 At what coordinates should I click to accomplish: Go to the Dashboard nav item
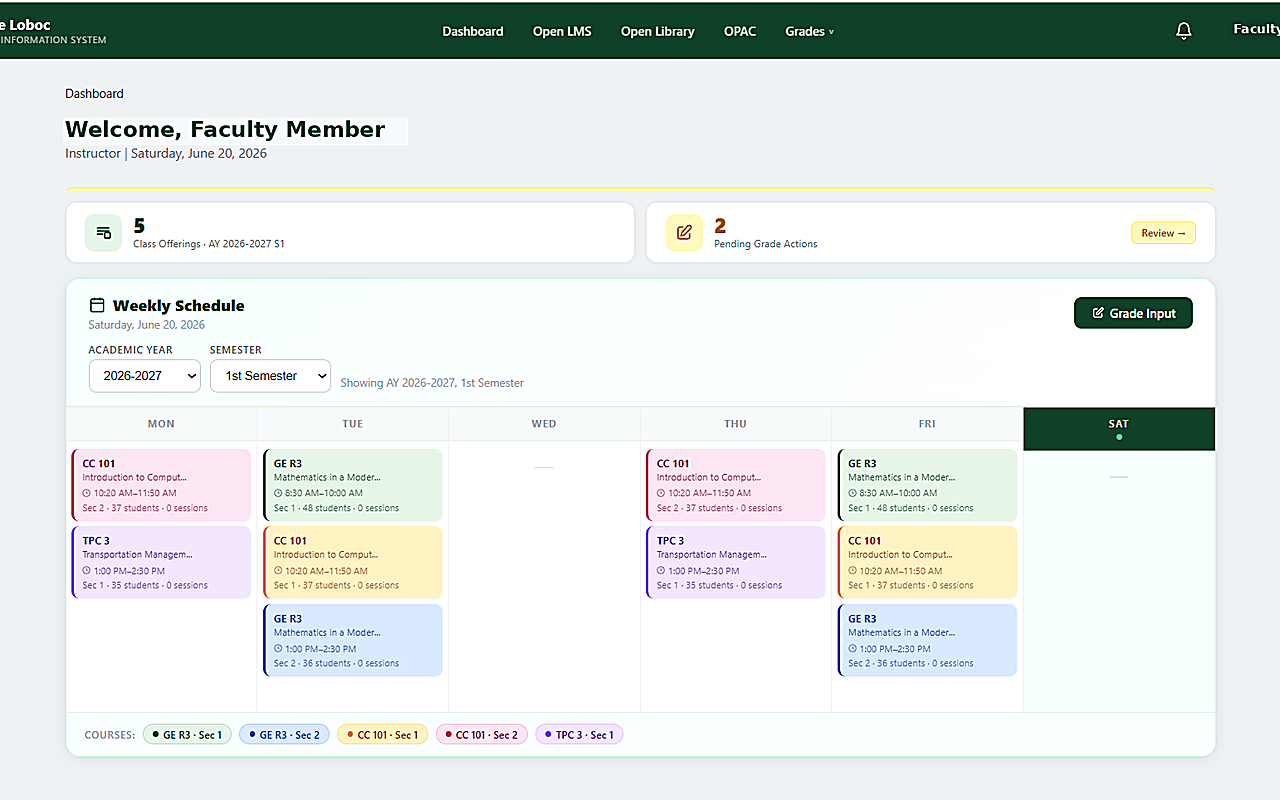pyautogui.click(x=473, y=31)
